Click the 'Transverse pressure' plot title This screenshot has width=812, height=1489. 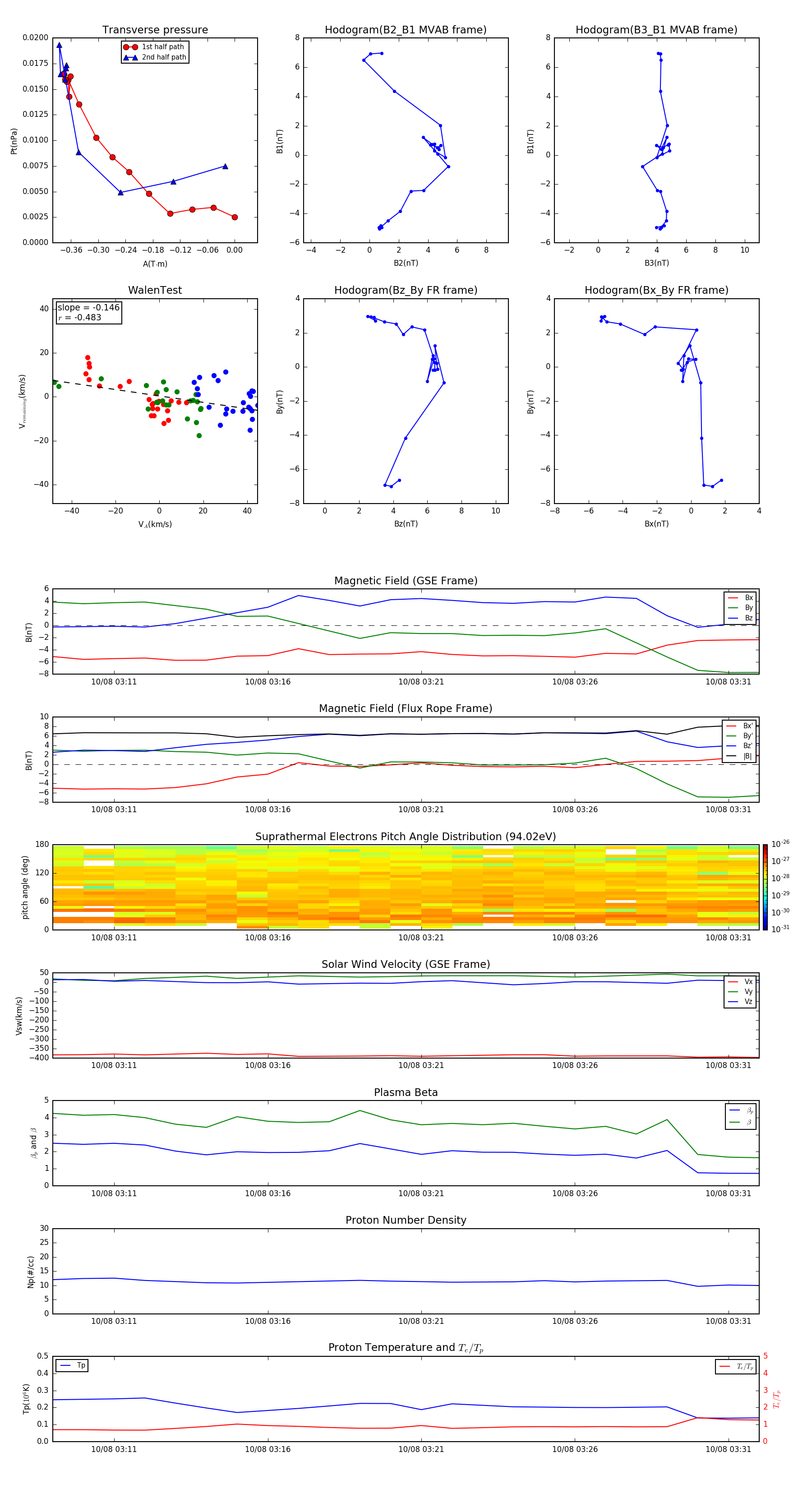click(155, 30)
